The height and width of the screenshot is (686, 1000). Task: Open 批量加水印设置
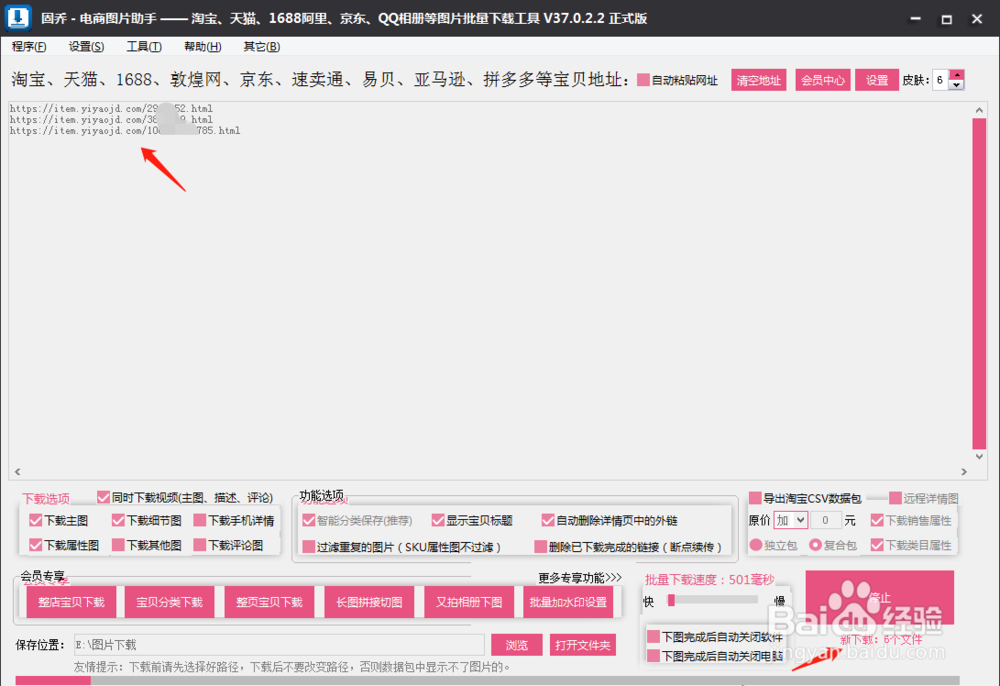coord(568,602)
